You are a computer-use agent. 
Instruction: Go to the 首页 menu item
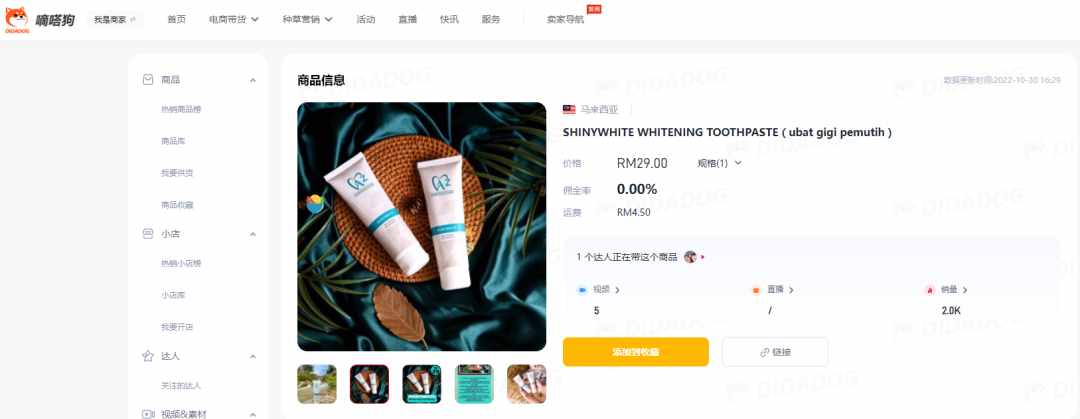(176, 19)
